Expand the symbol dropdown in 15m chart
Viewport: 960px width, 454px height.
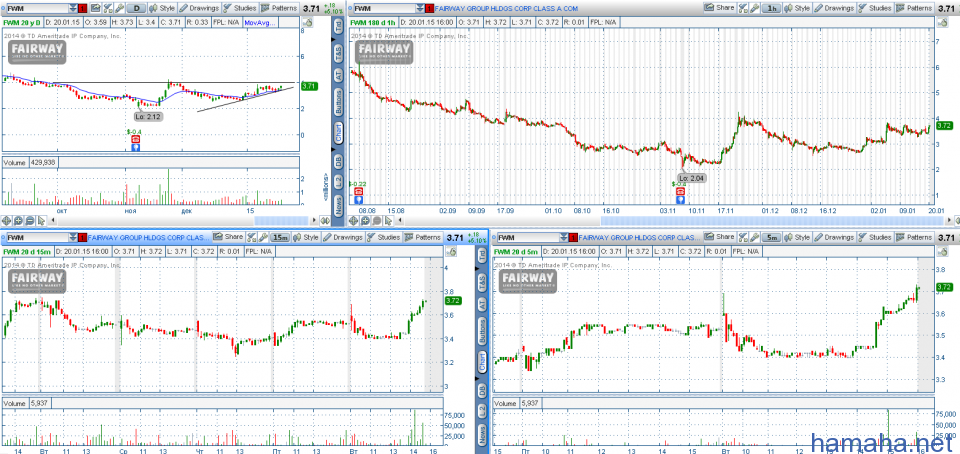tap(73, 237)
